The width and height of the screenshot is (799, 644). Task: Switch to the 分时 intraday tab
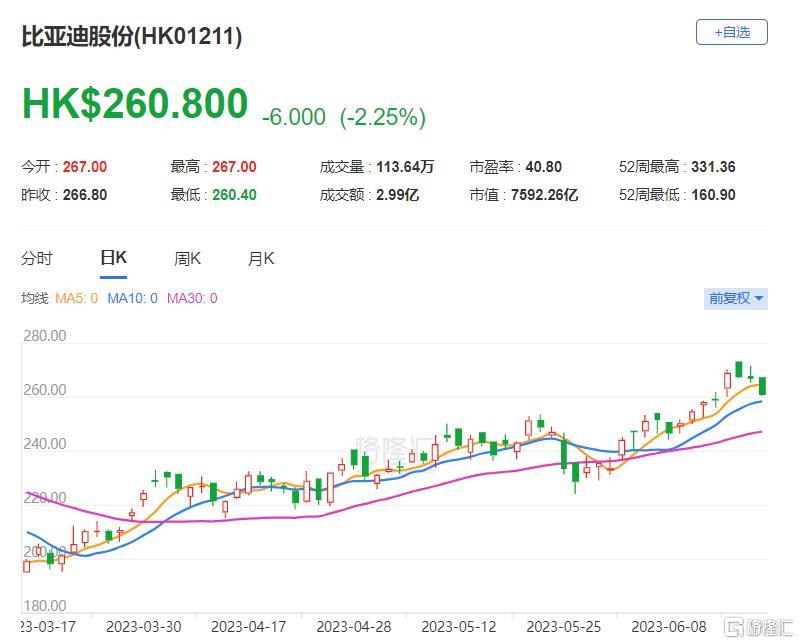[37, 259]
